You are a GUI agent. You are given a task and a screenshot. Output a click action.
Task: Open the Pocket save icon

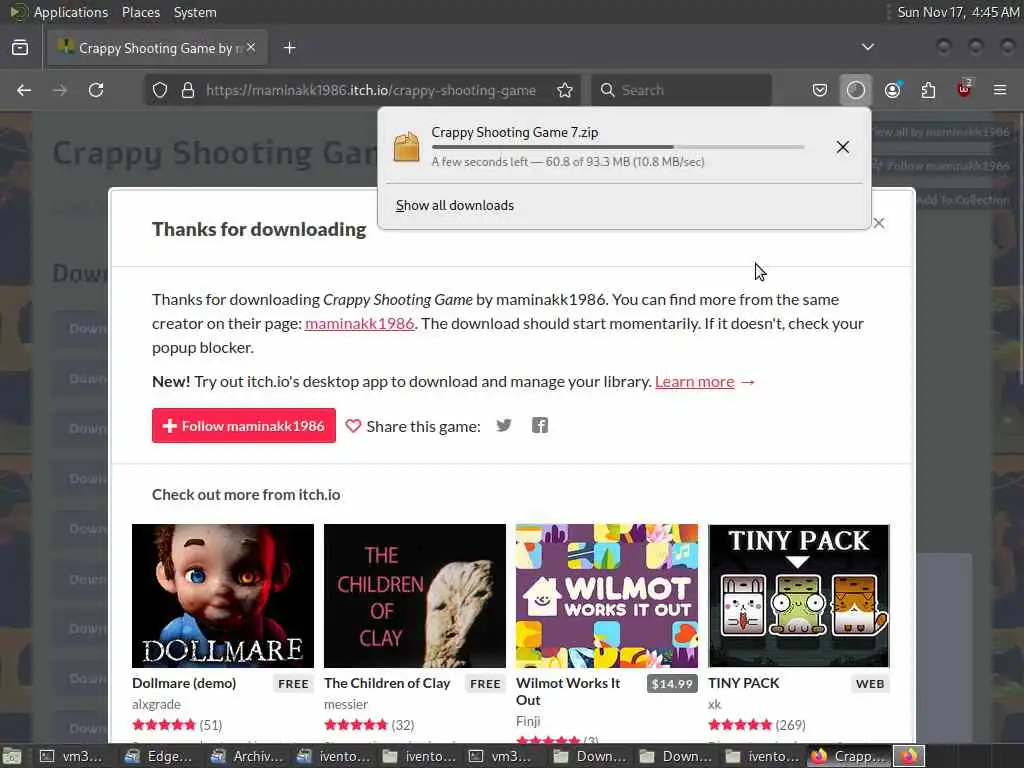[x=820, y=90]
